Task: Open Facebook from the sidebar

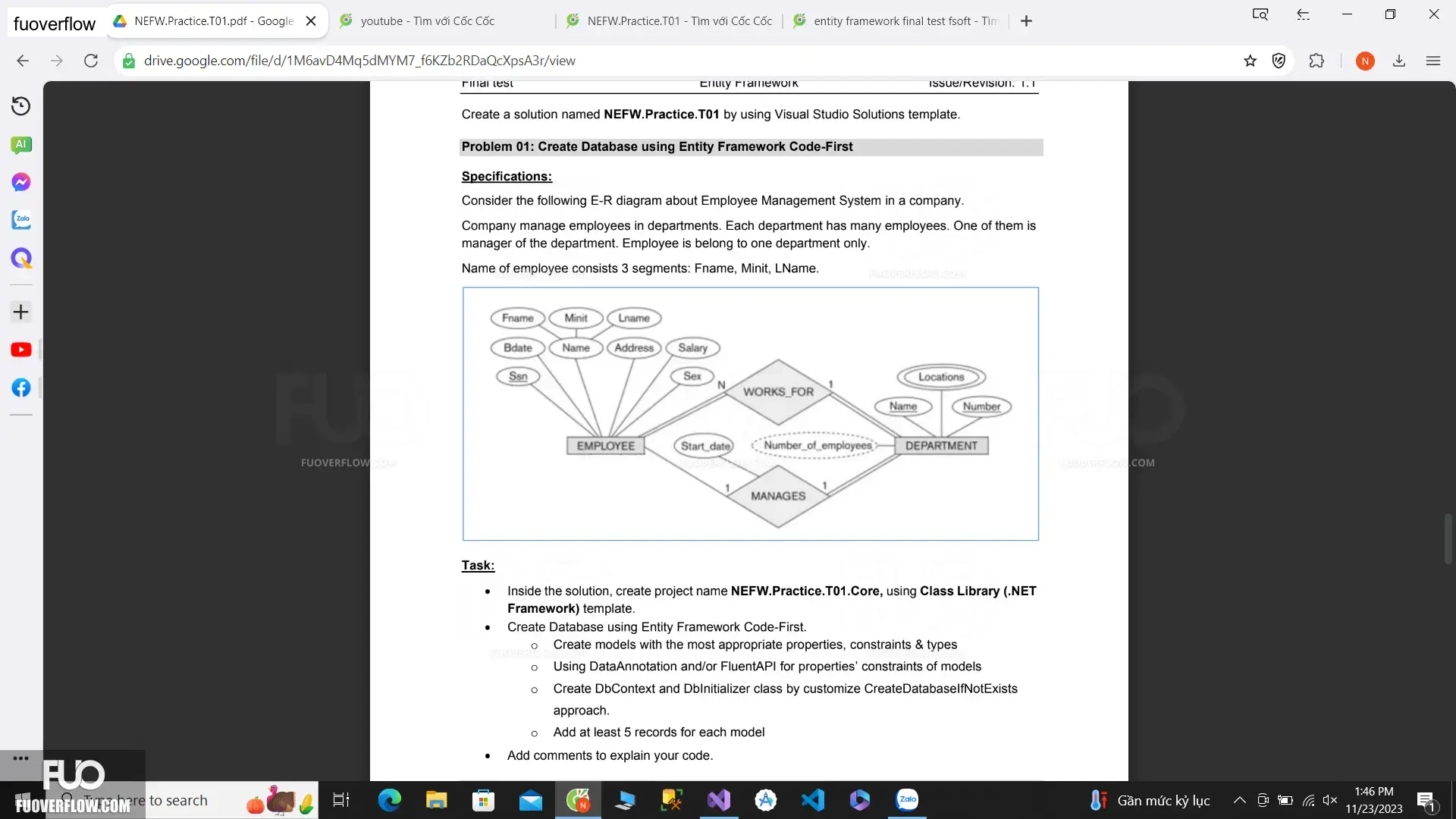Action: click(x=21, y=388)
